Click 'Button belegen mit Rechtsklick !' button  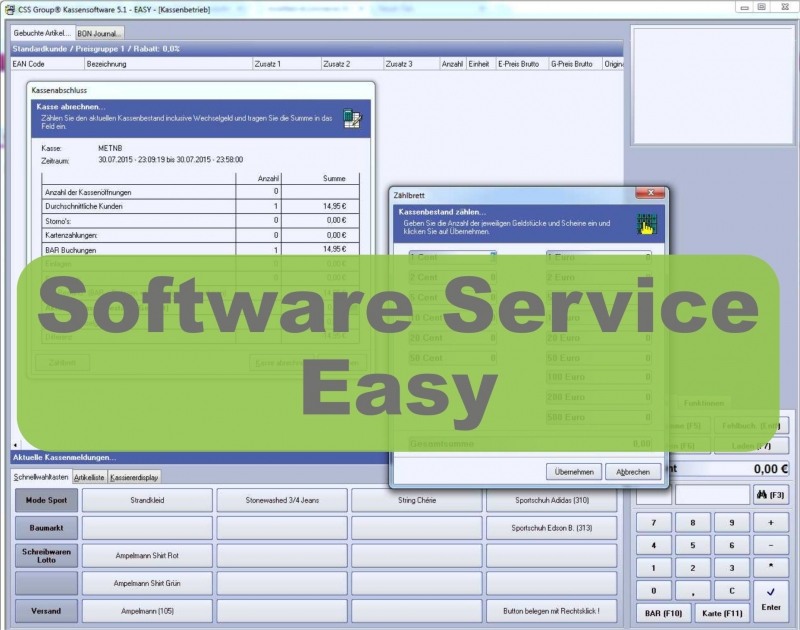pos(552,611)
